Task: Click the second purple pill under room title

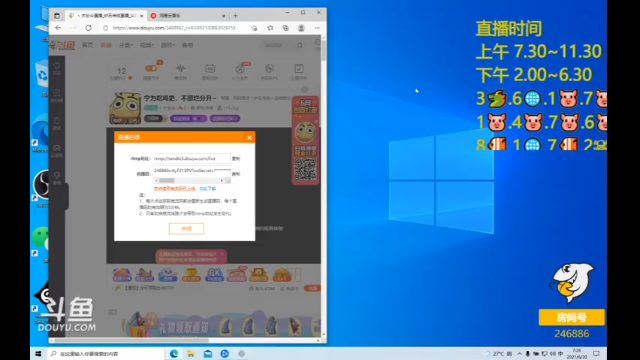Action: pos(225,118)
